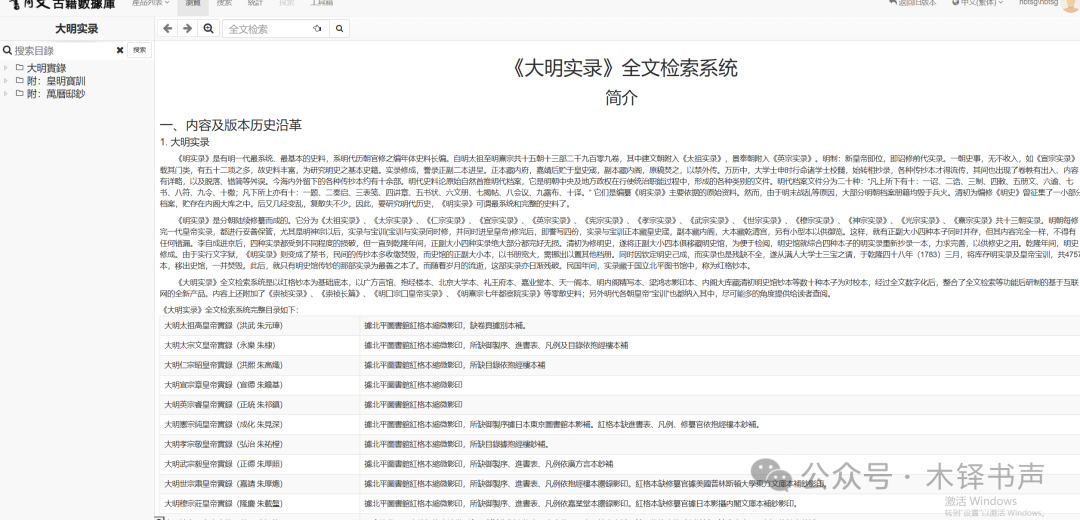Click the 搜索 button beside catalog search
The width and height of the screenshot is (1080, 520).
[x=140, y=50]
